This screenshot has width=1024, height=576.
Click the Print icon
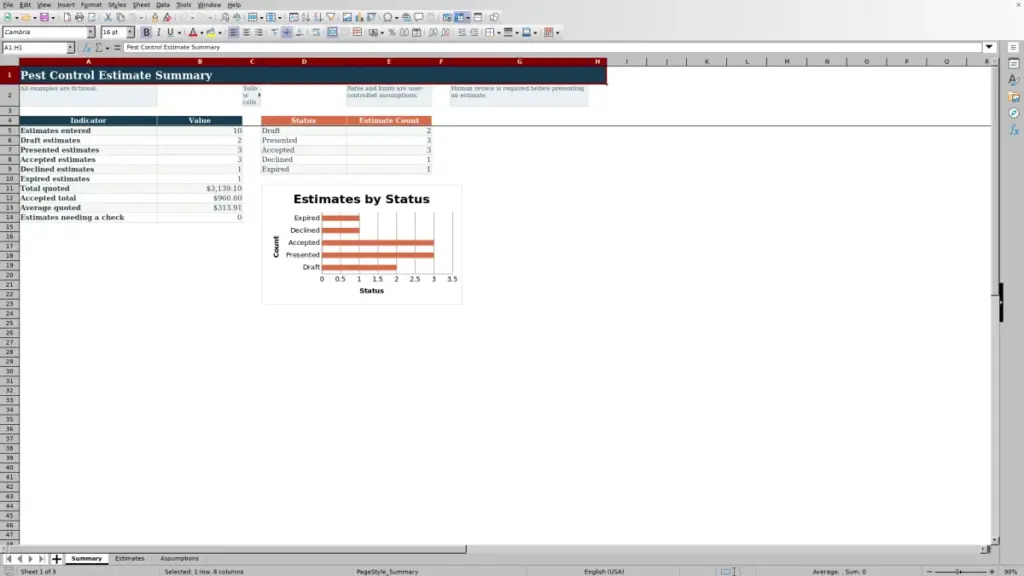[x=79, y=17]
